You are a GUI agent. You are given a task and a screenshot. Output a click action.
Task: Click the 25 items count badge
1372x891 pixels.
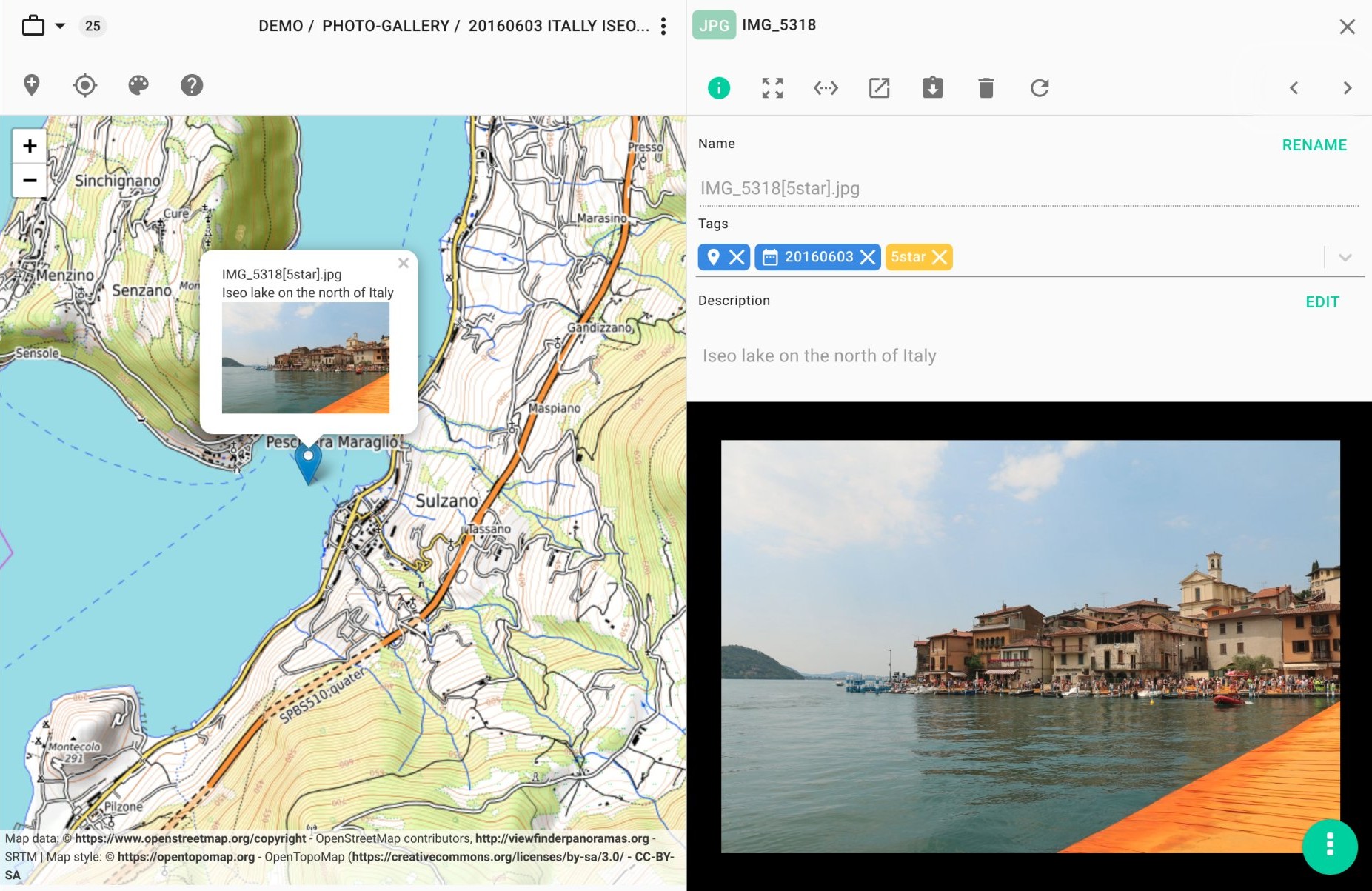pos(93,26)
